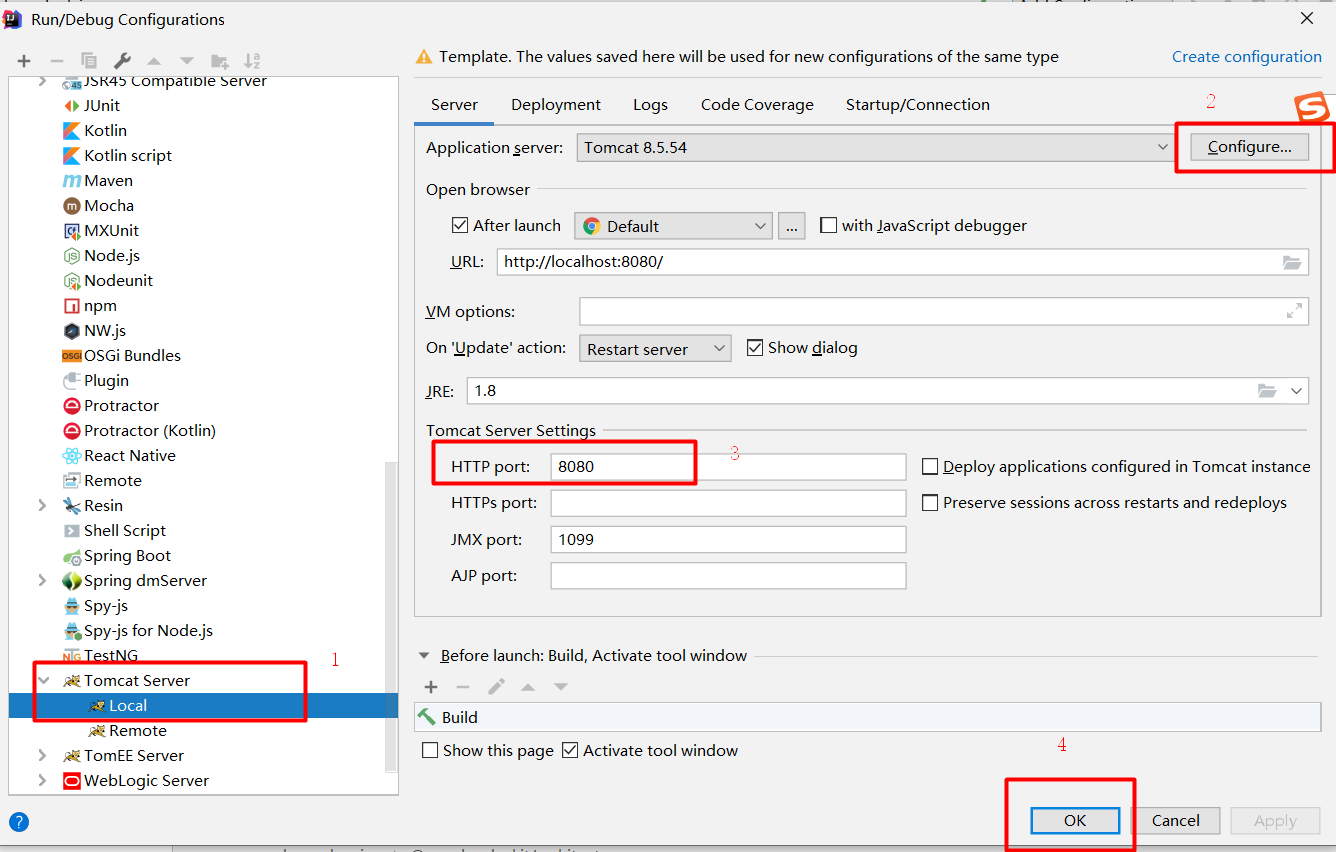Click the pencil Edit icon under Before launch
The image size is (1336, 852).
[496, 687]
